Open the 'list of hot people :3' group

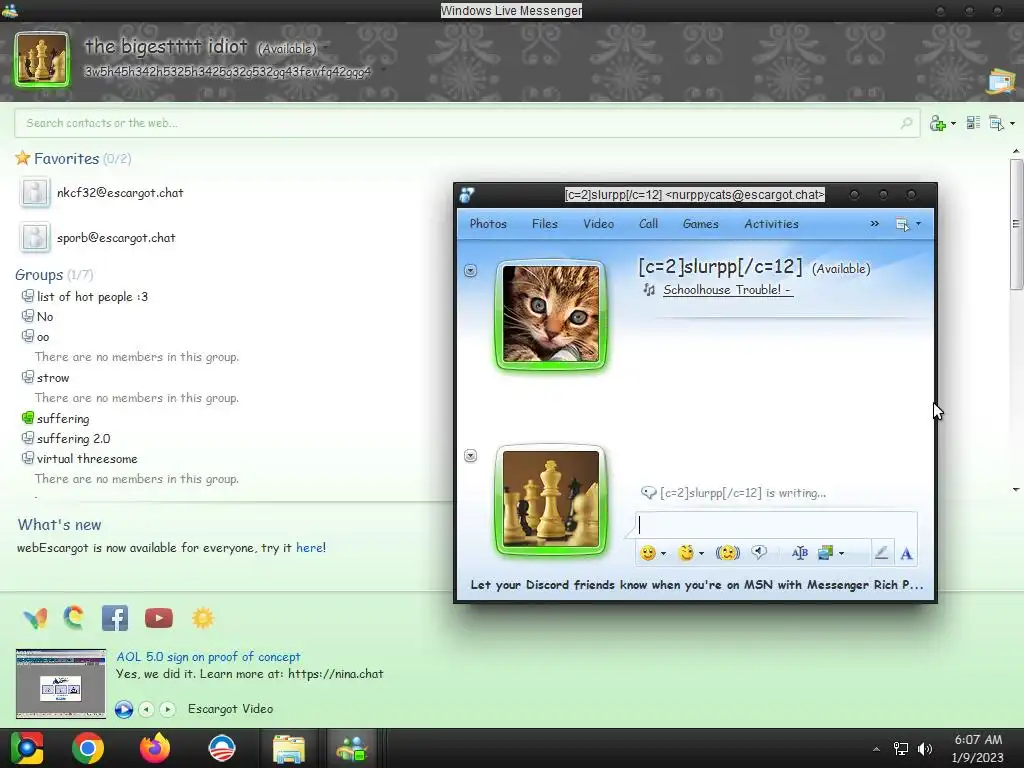click(92, 296)
